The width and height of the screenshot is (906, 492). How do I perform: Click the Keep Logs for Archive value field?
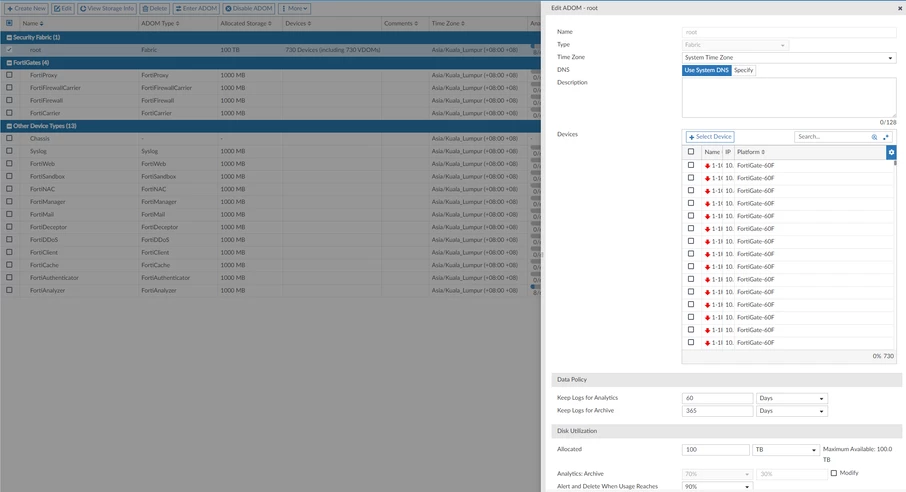[717, 411]
